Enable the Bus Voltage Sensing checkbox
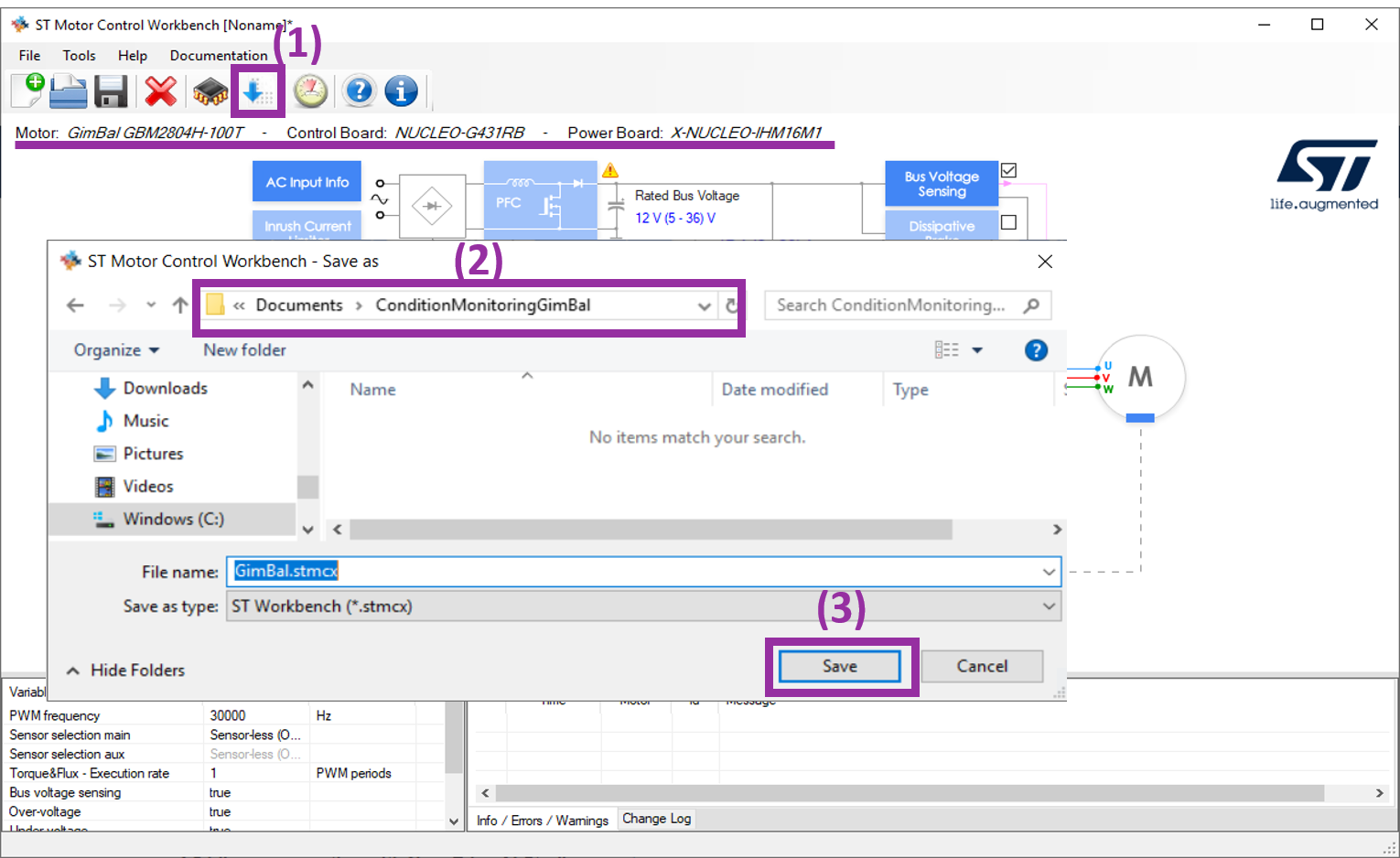 click(1008, 170)
